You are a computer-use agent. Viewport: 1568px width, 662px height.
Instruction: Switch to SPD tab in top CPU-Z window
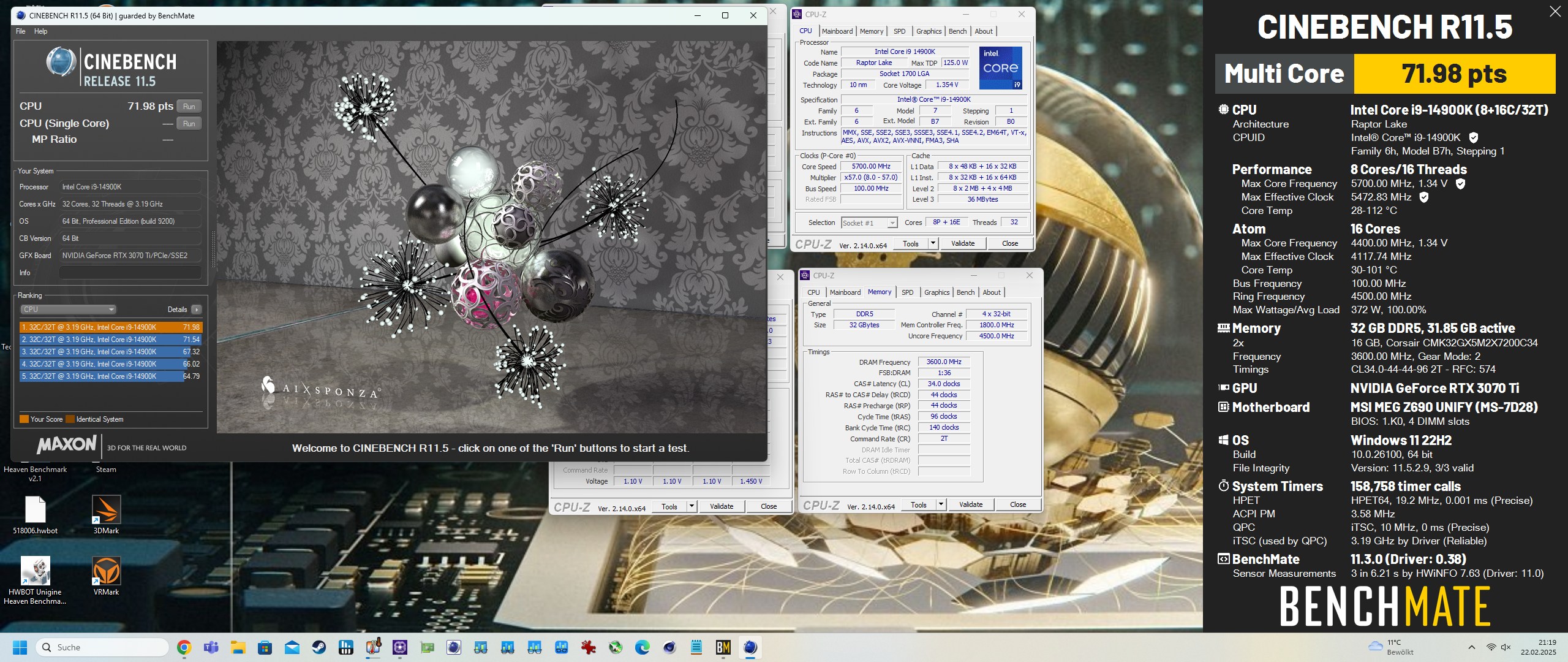click(x=899, y=31)
